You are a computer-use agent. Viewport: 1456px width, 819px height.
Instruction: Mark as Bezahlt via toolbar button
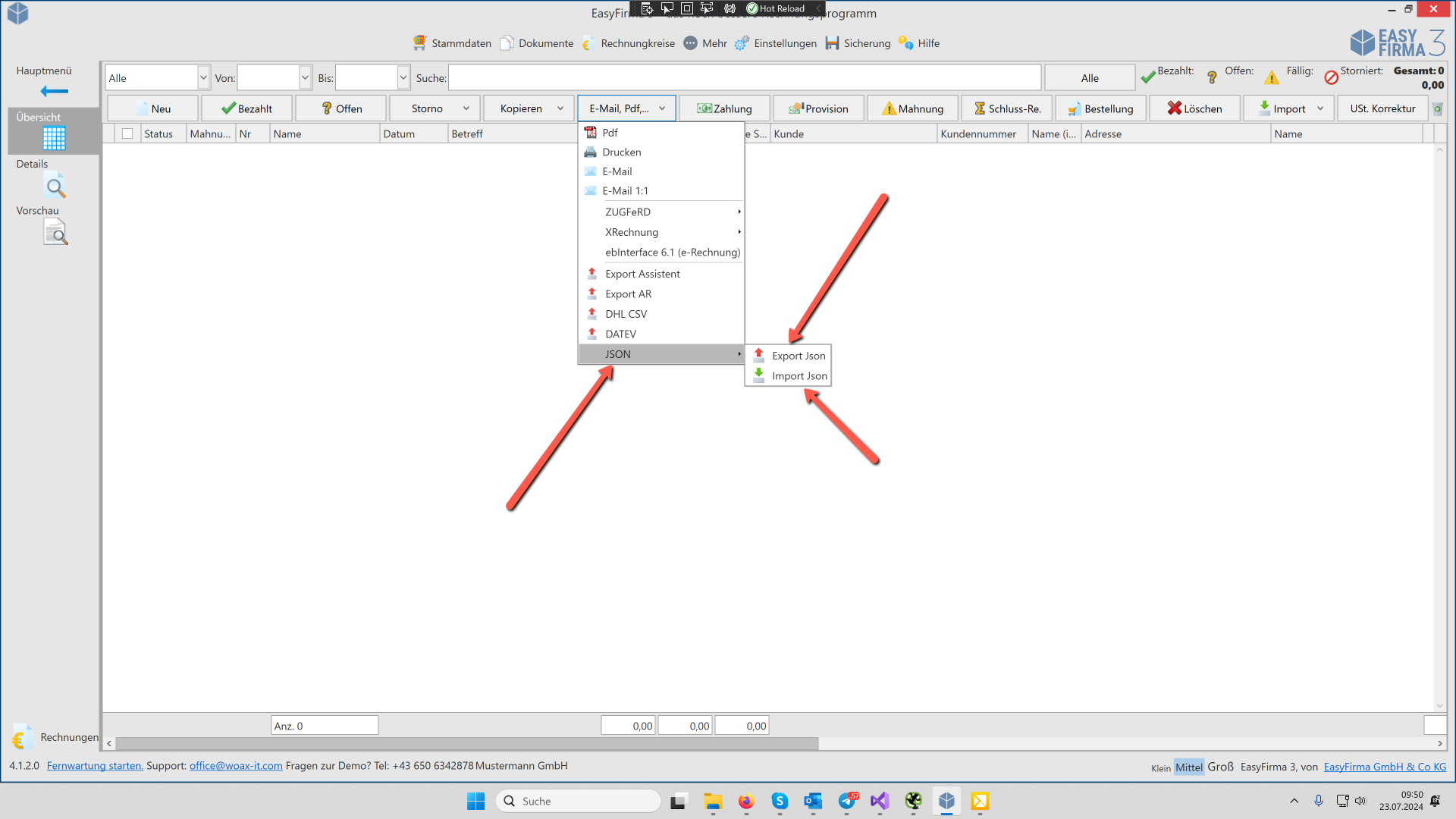pyautogui.click(x=246, y=108)
